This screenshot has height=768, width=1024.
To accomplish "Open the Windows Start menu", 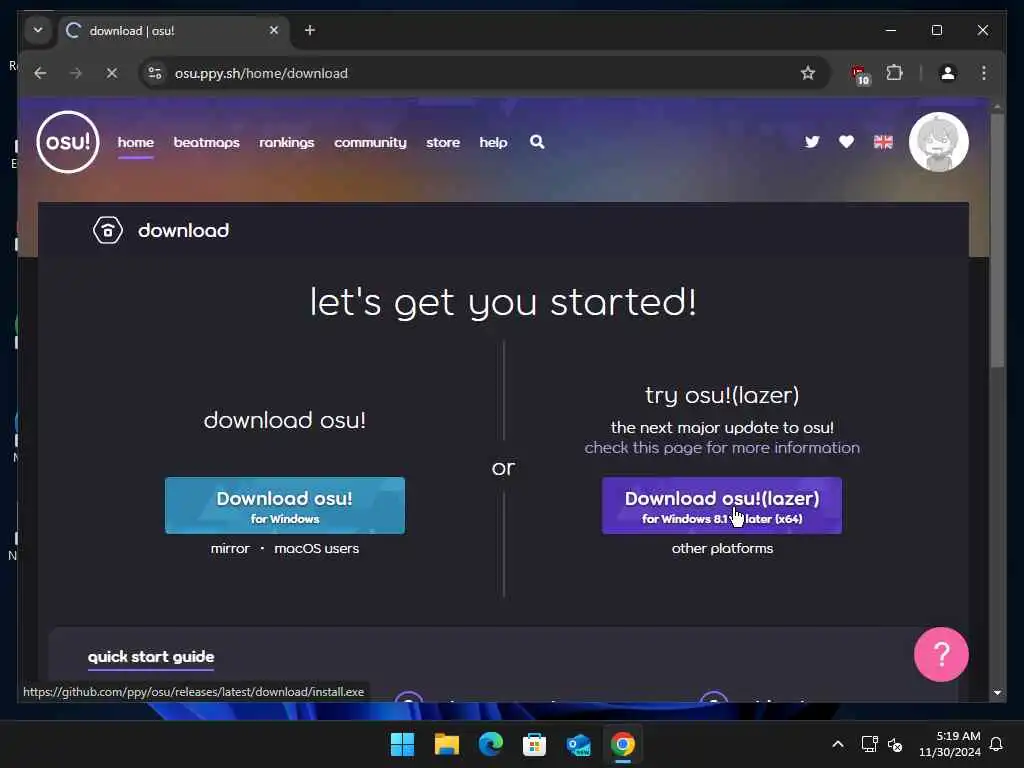I will coord(402,744).
